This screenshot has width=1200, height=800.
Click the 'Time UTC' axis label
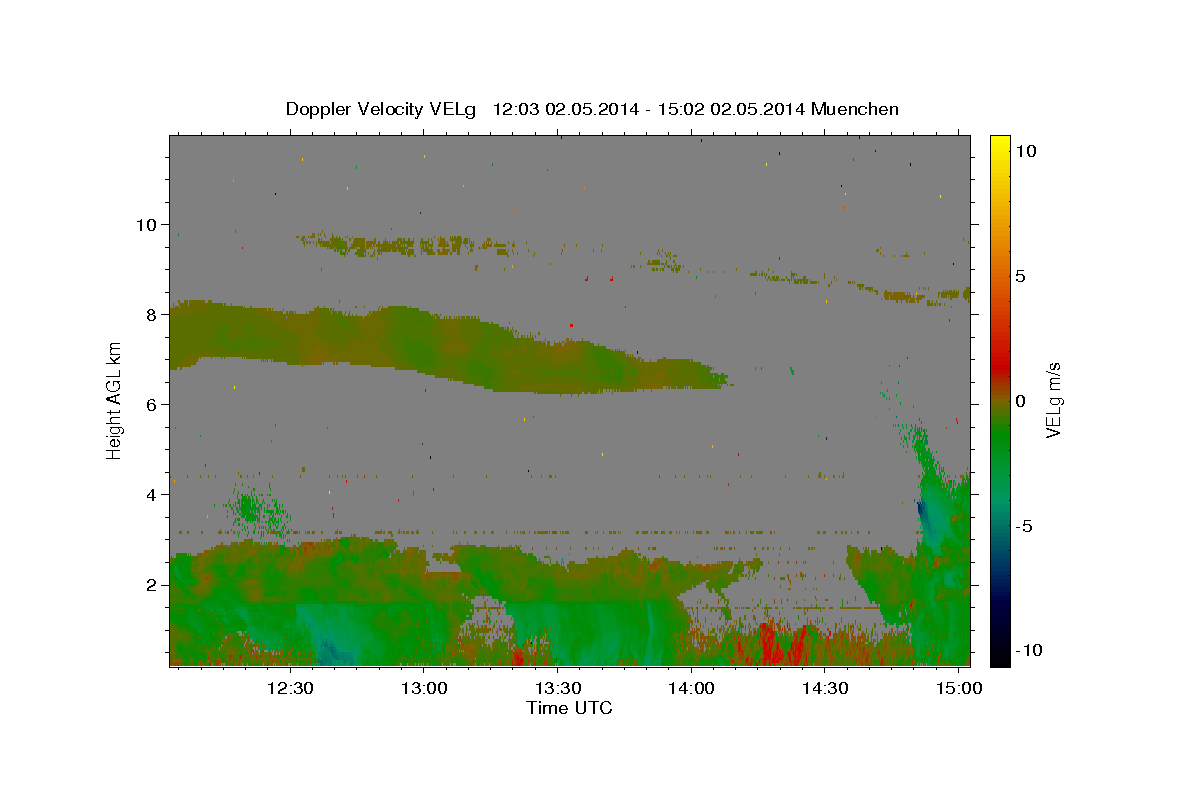click(569, 708)
